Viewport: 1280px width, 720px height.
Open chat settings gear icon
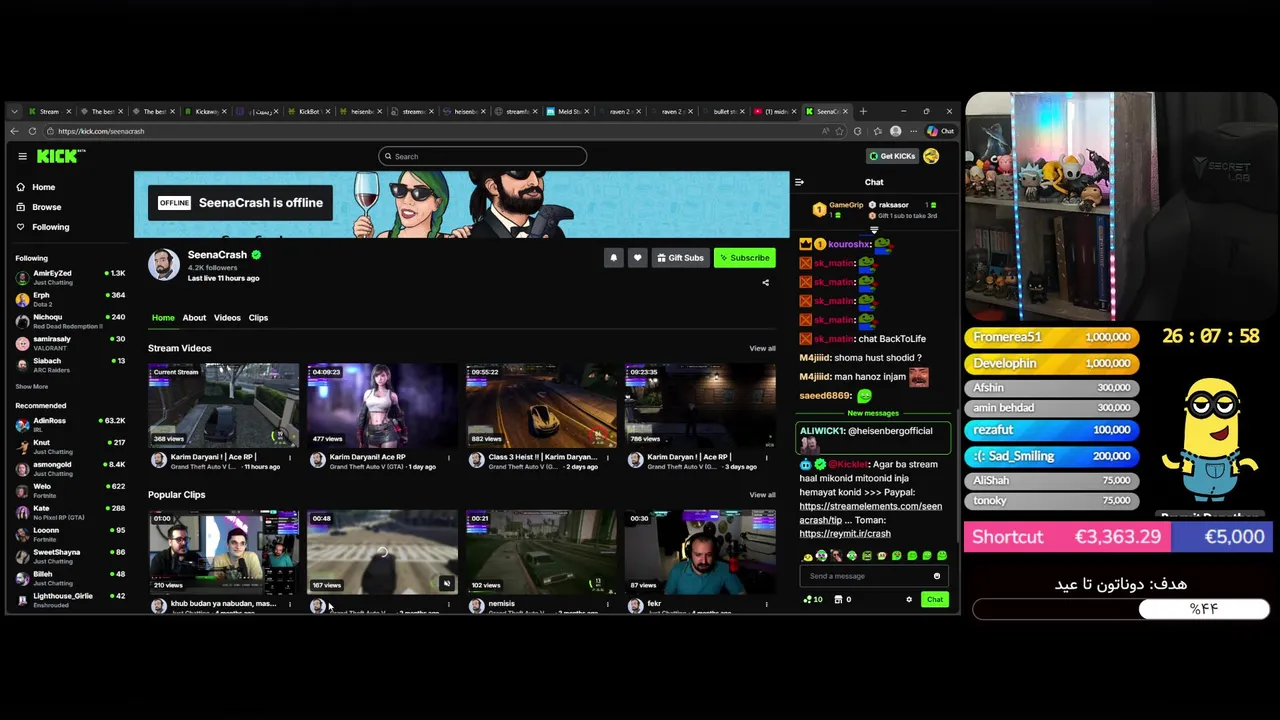[x=909, y=600]
